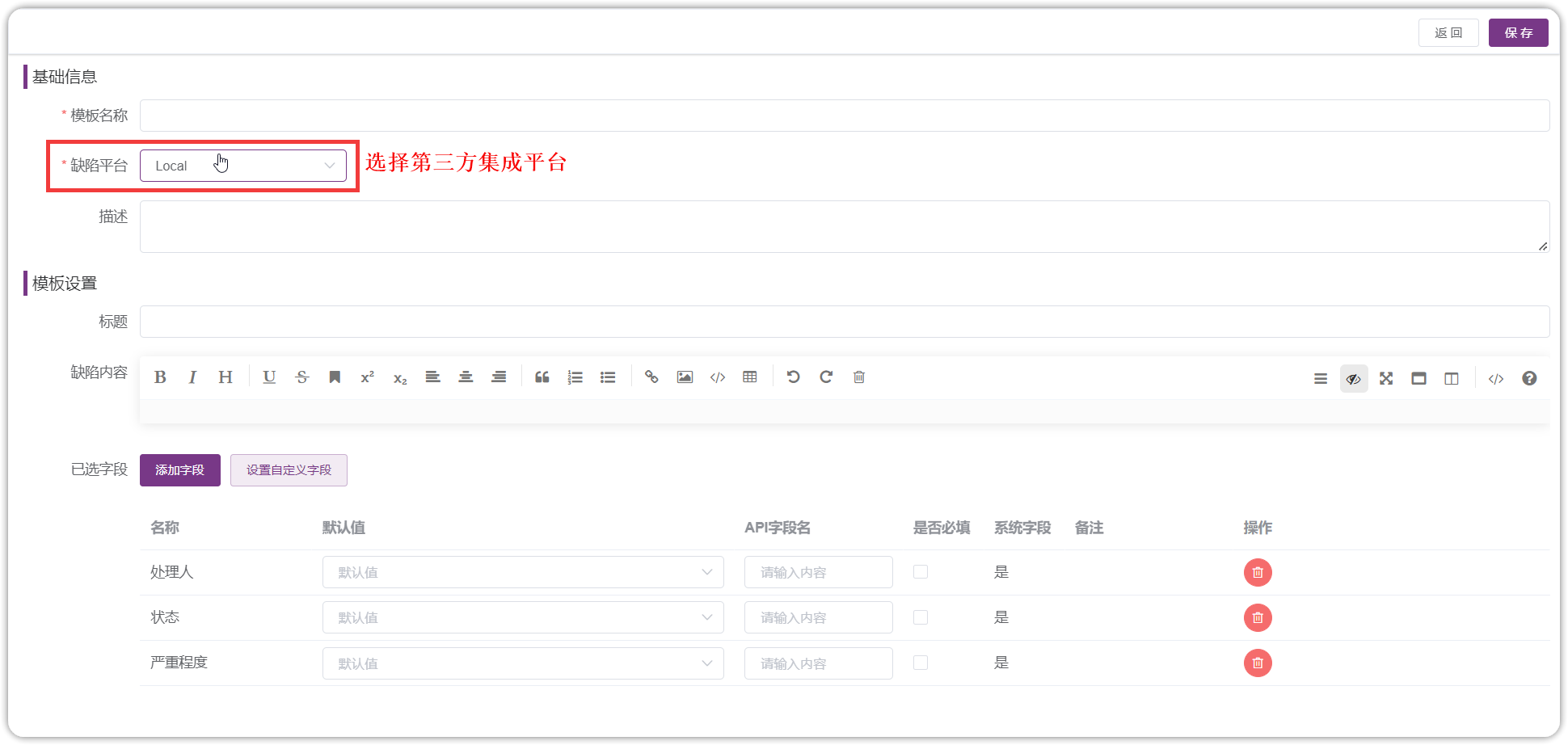The width and height of the screenshot is (1568, 745).
Task: Align text left in editor
Action: (x=433, y=377)
